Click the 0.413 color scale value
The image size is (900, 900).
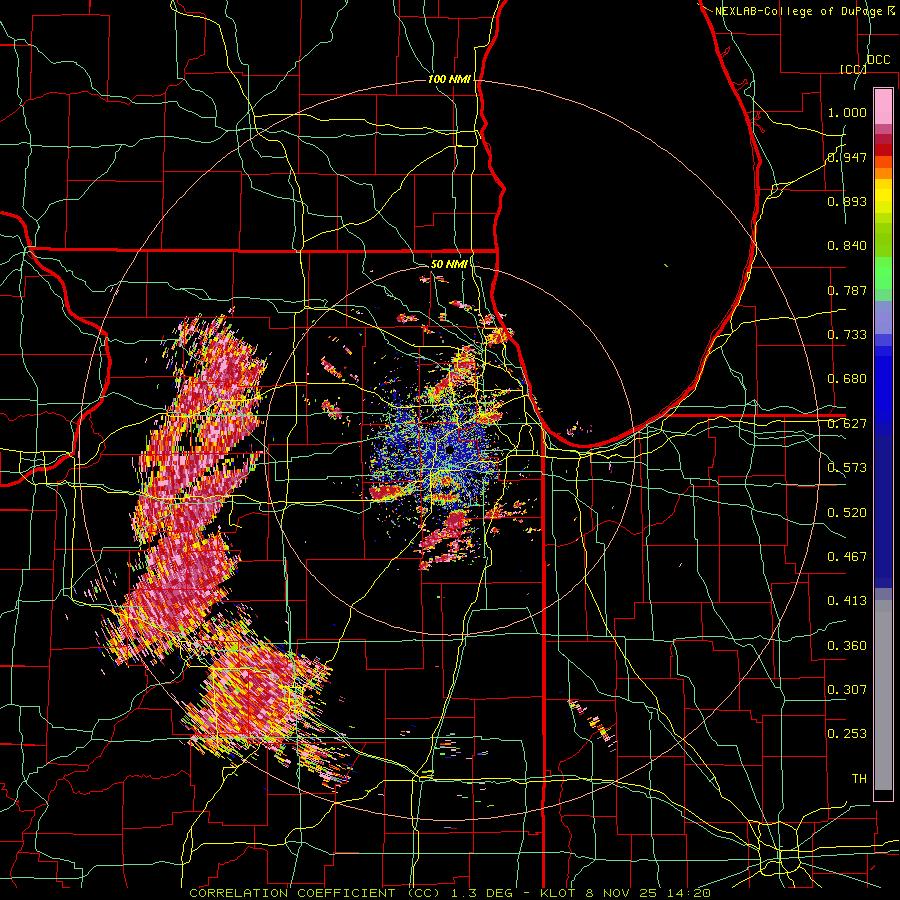(847, 601)
